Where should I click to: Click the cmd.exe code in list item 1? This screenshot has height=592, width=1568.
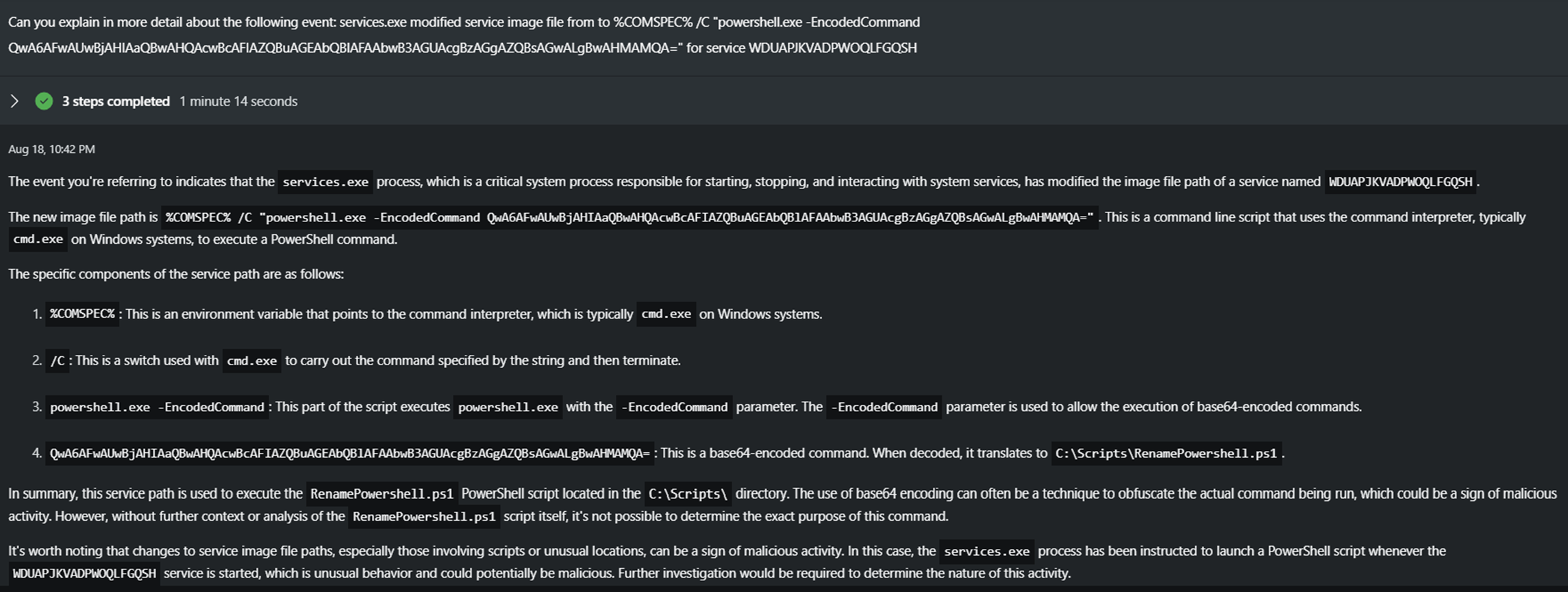click(666, 314)
